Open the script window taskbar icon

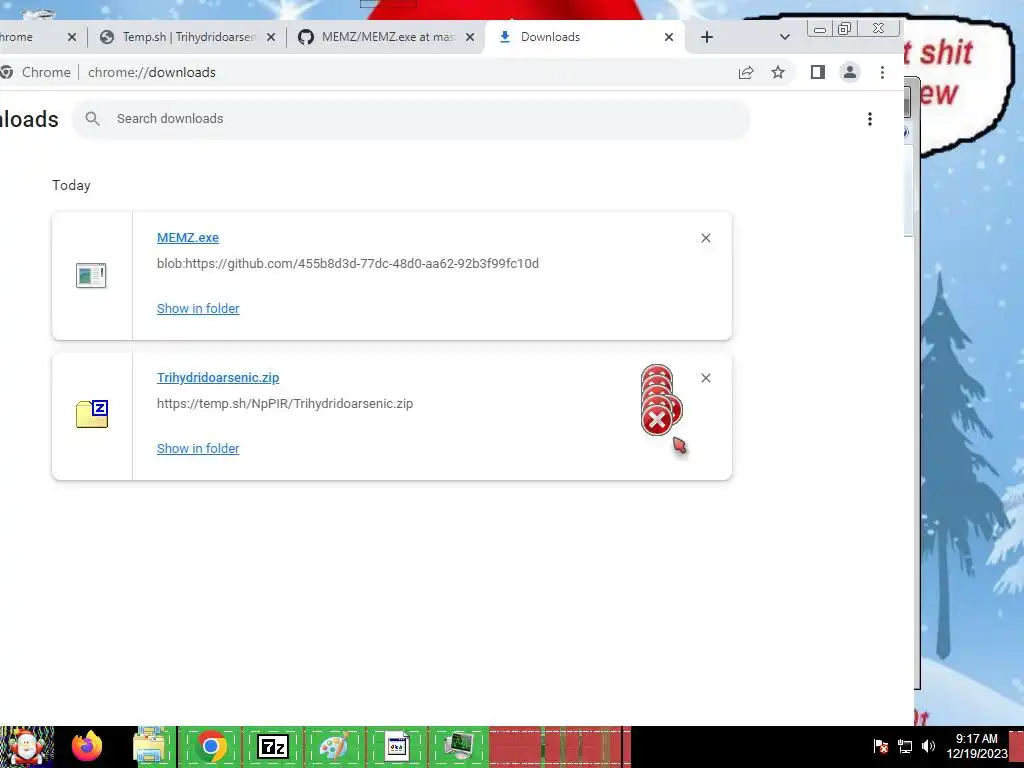(396, 746)
